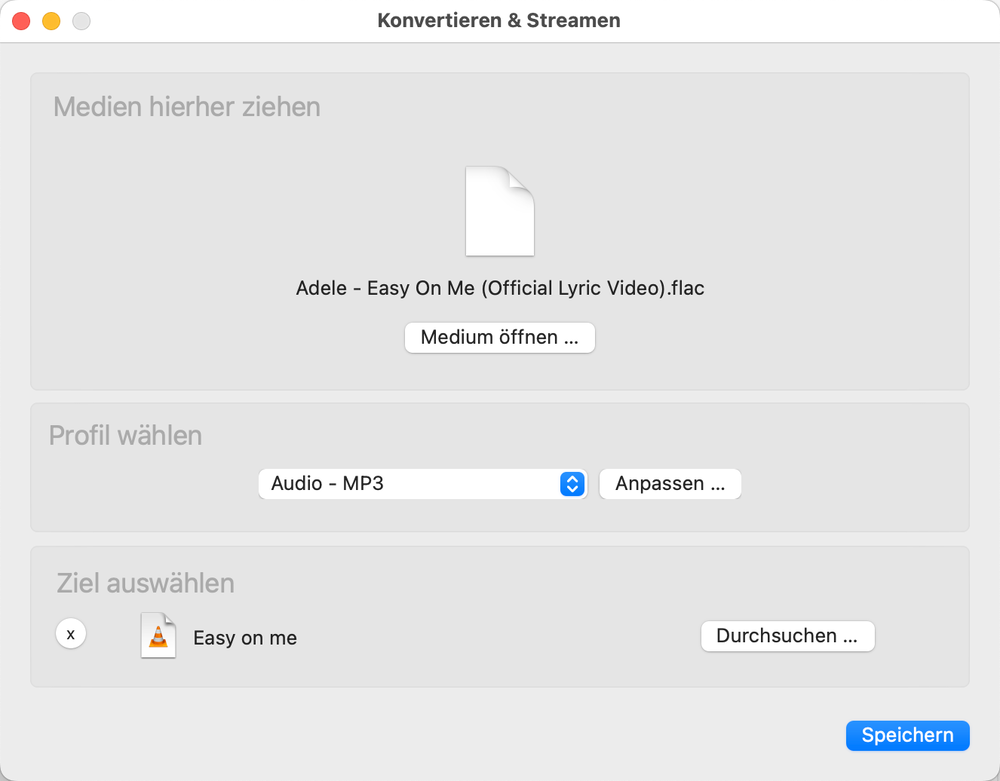
Task: Click the Profil wählen section header
Action: (126, 435)
